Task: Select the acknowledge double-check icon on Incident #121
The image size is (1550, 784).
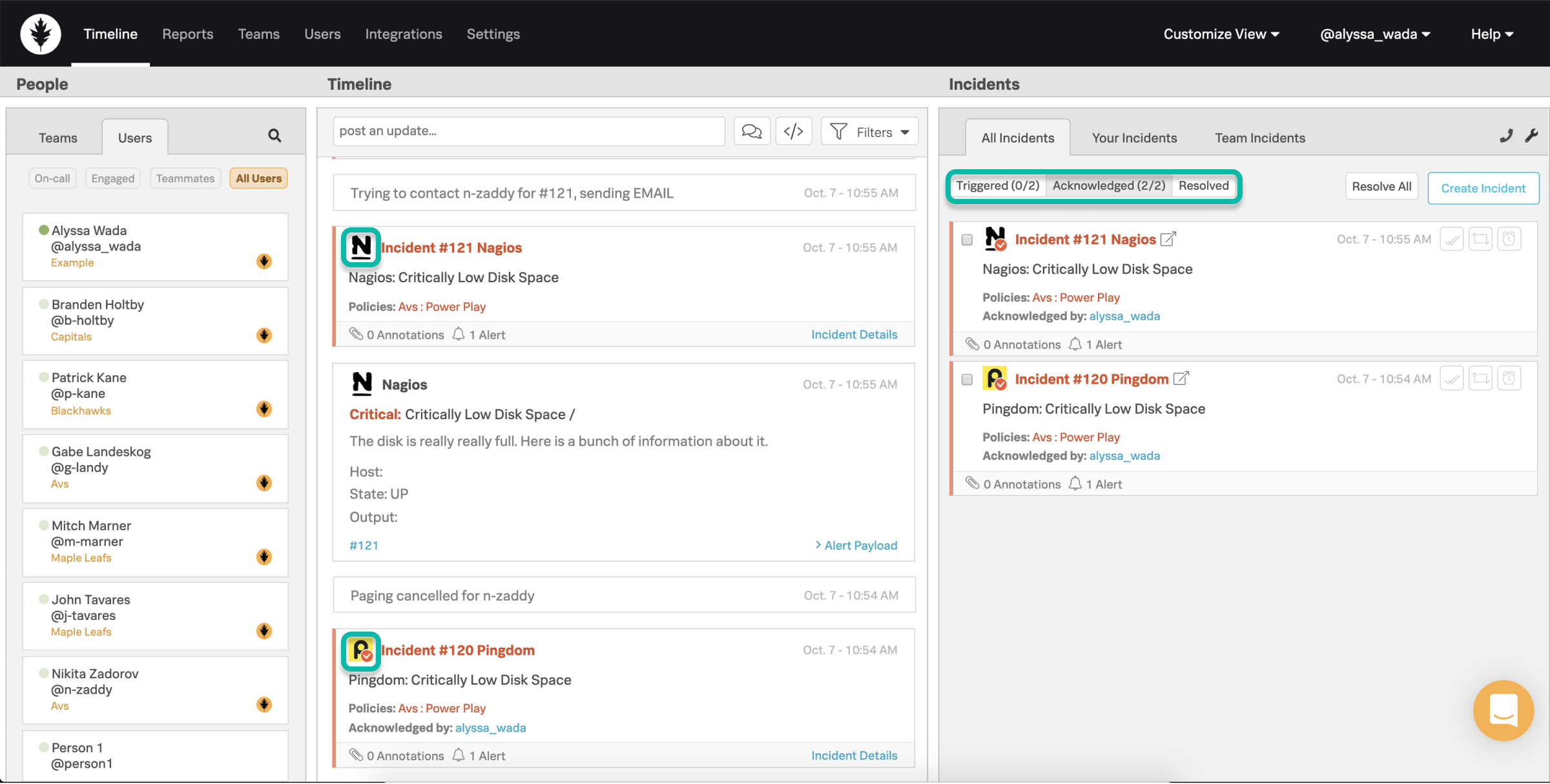Action: [x=1452, y=238]
